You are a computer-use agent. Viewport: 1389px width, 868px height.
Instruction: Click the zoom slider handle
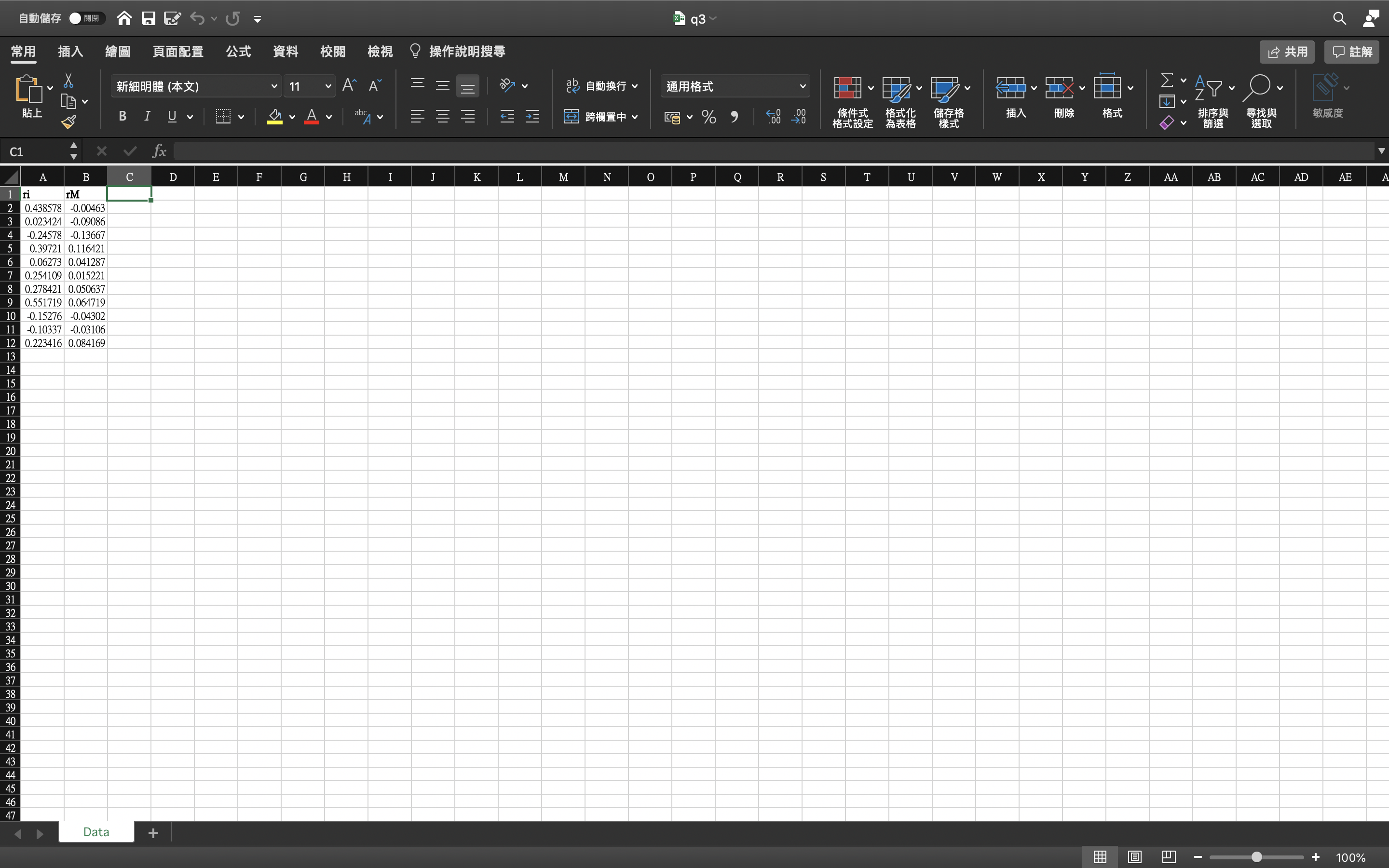pos(1256,857)
